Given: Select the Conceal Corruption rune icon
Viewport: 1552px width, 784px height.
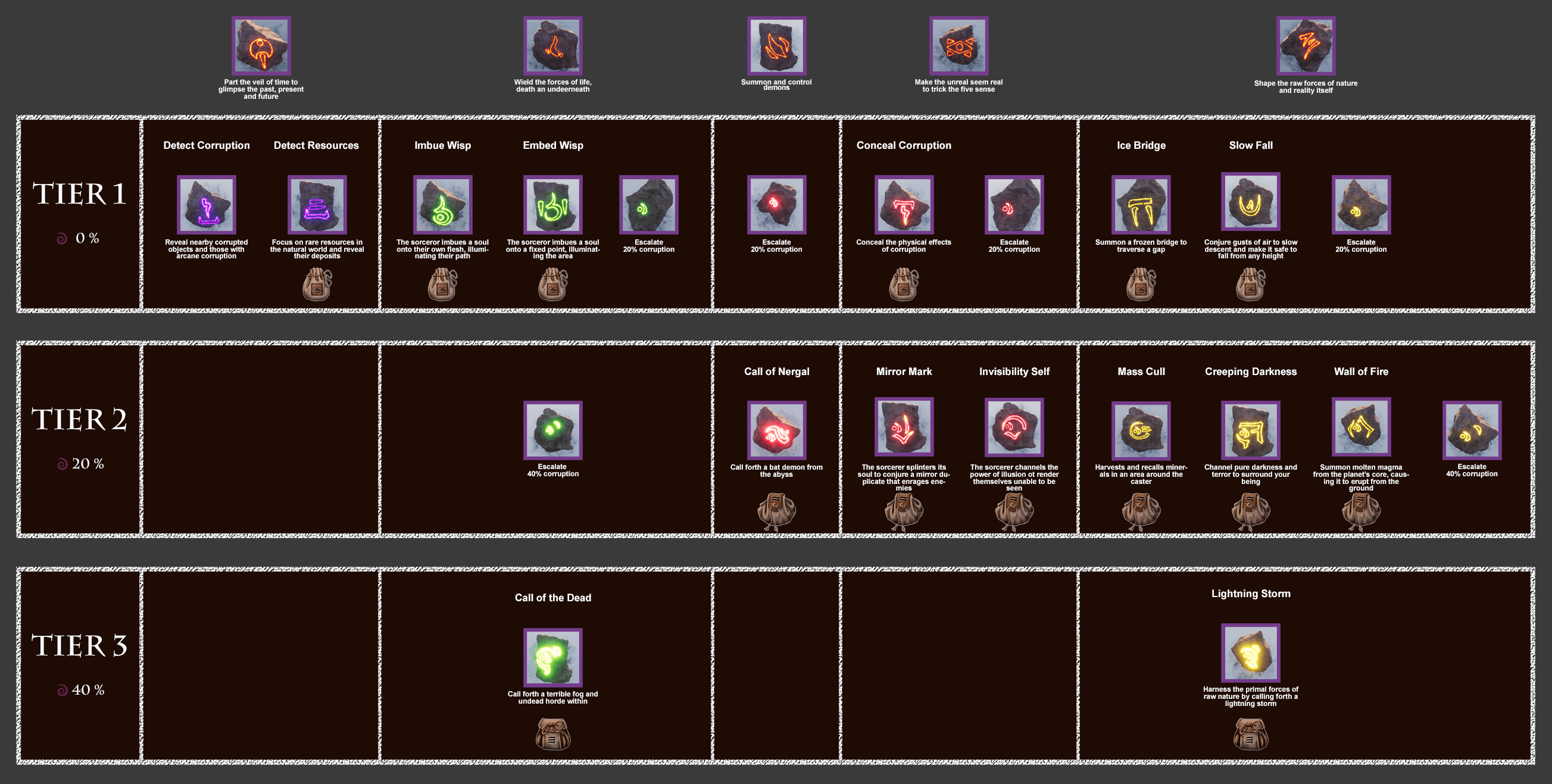Looking at the screenshot, I should click(x=904, y=204).
